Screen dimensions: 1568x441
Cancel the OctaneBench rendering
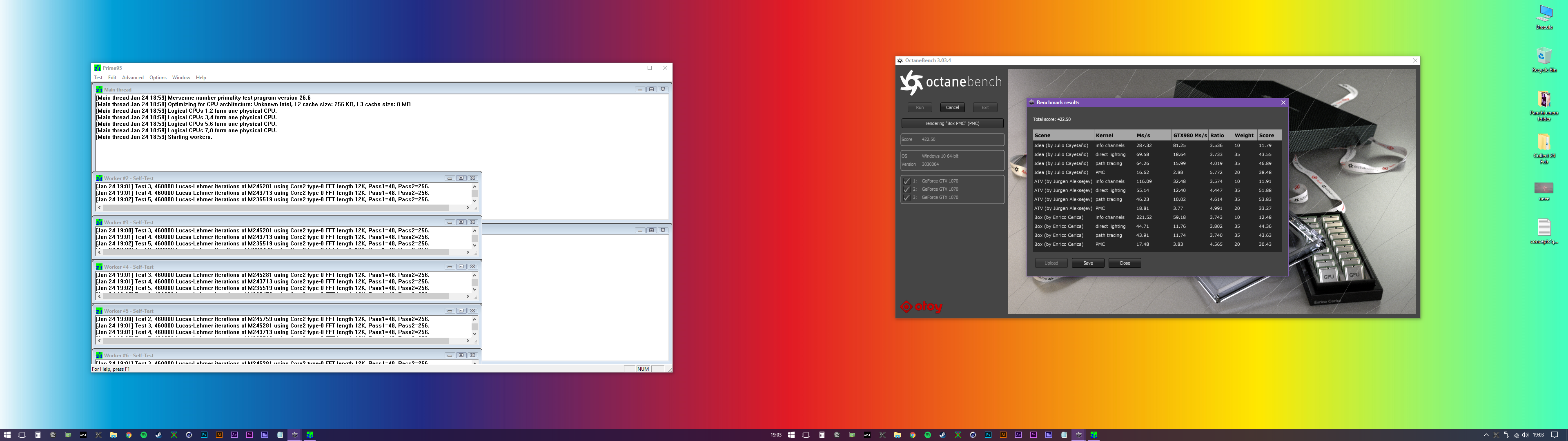pos(952,107)
